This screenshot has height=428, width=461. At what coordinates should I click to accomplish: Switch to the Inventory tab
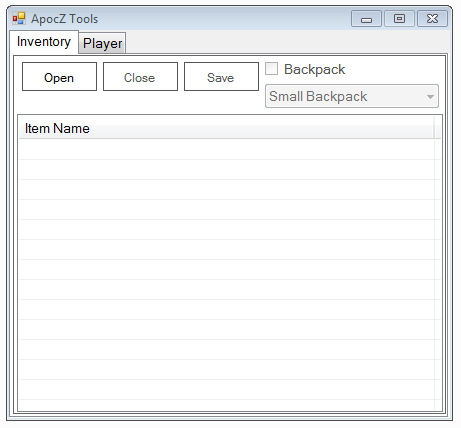(44, 42)
